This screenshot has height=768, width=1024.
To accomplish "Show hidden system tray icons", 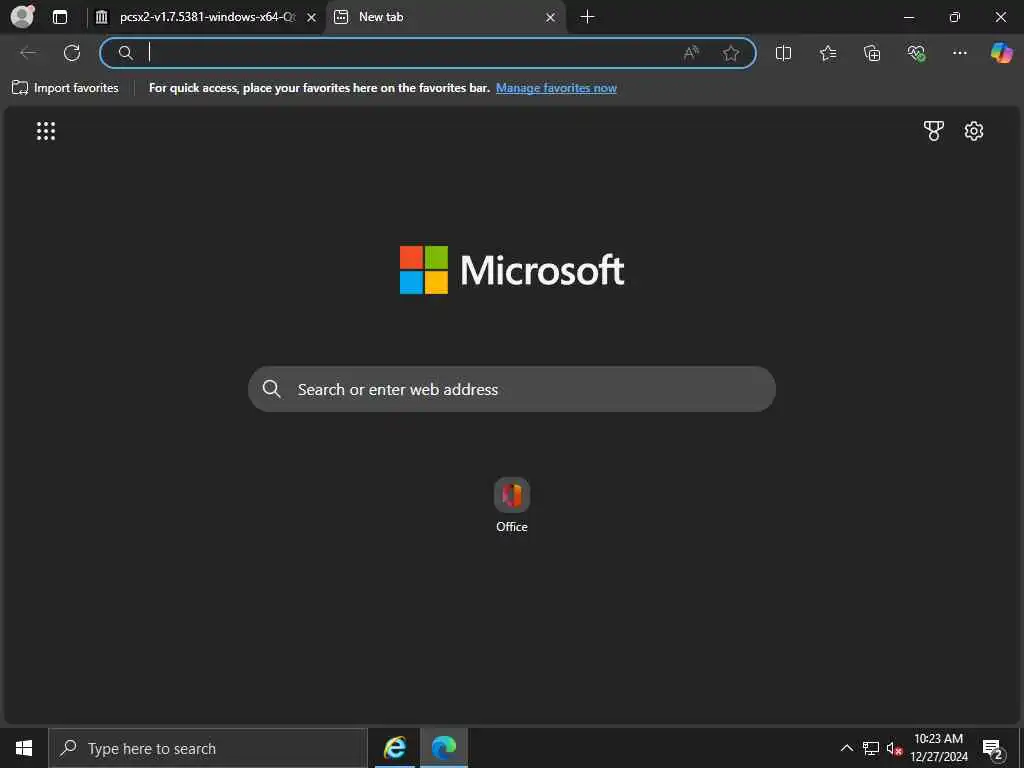I will [846, 748].
